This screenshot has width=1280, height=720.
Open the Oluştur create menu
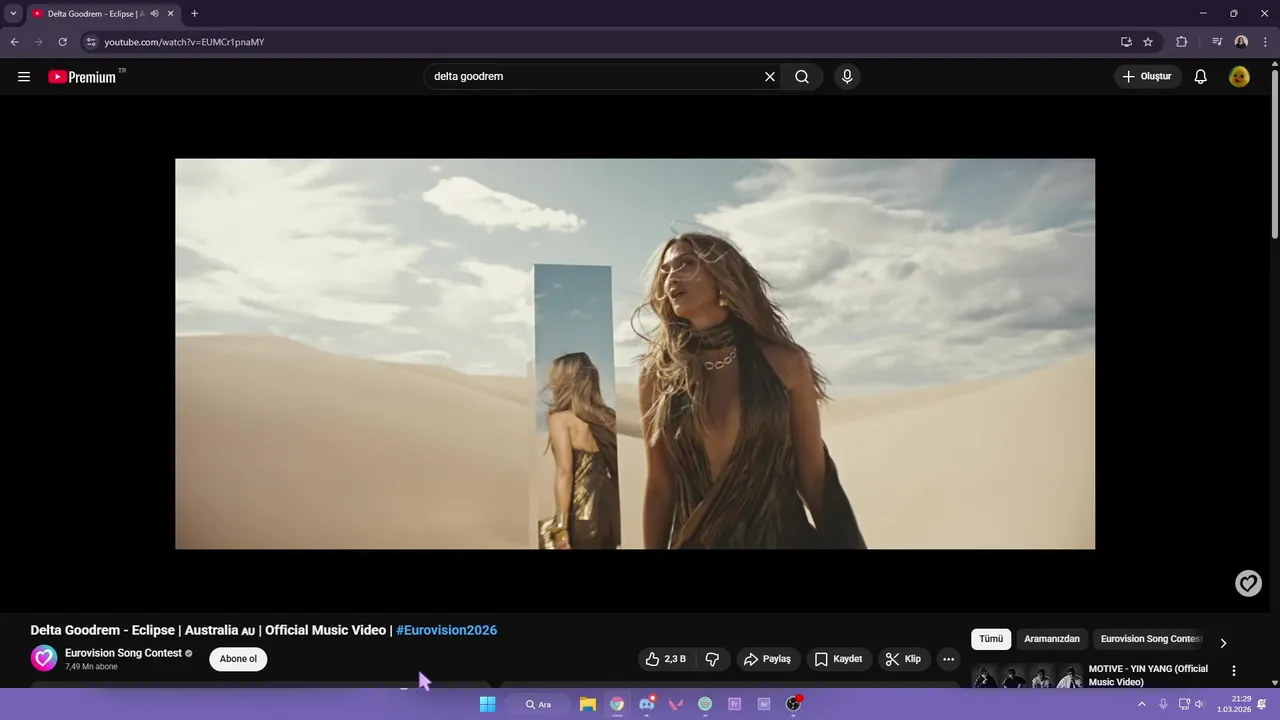coord(1147,77)
